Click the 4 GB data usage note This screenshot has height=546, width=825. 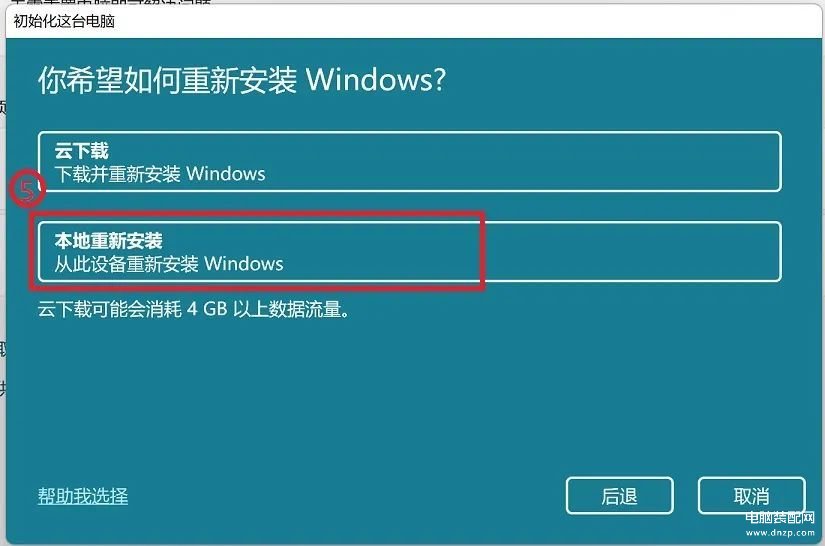(x=194, y=309)
